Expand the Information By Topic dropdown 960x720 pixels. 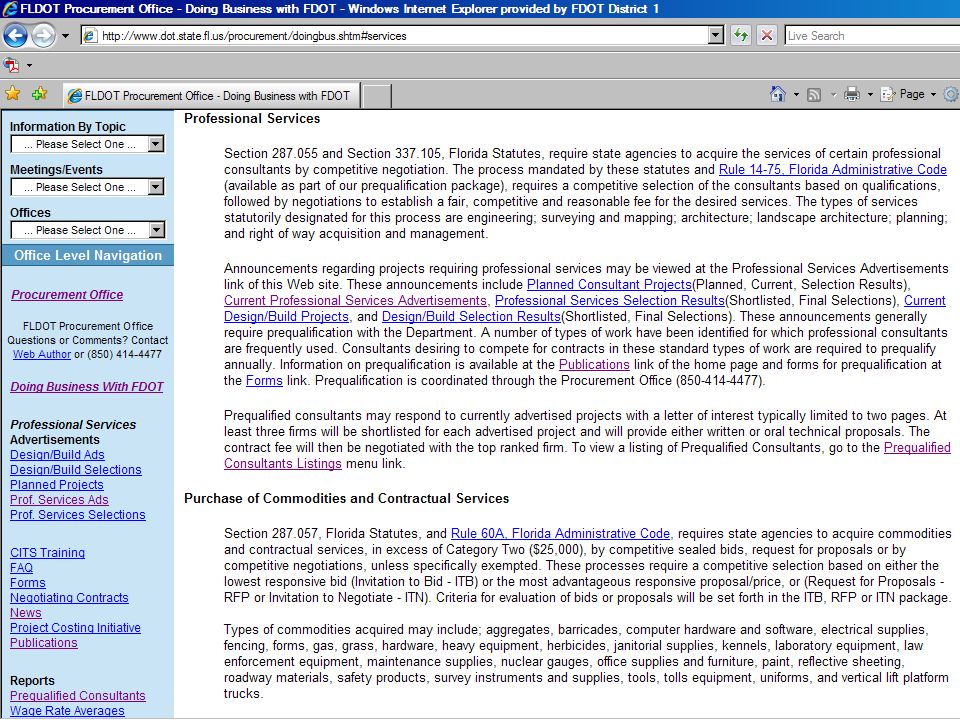coord(88,144)
